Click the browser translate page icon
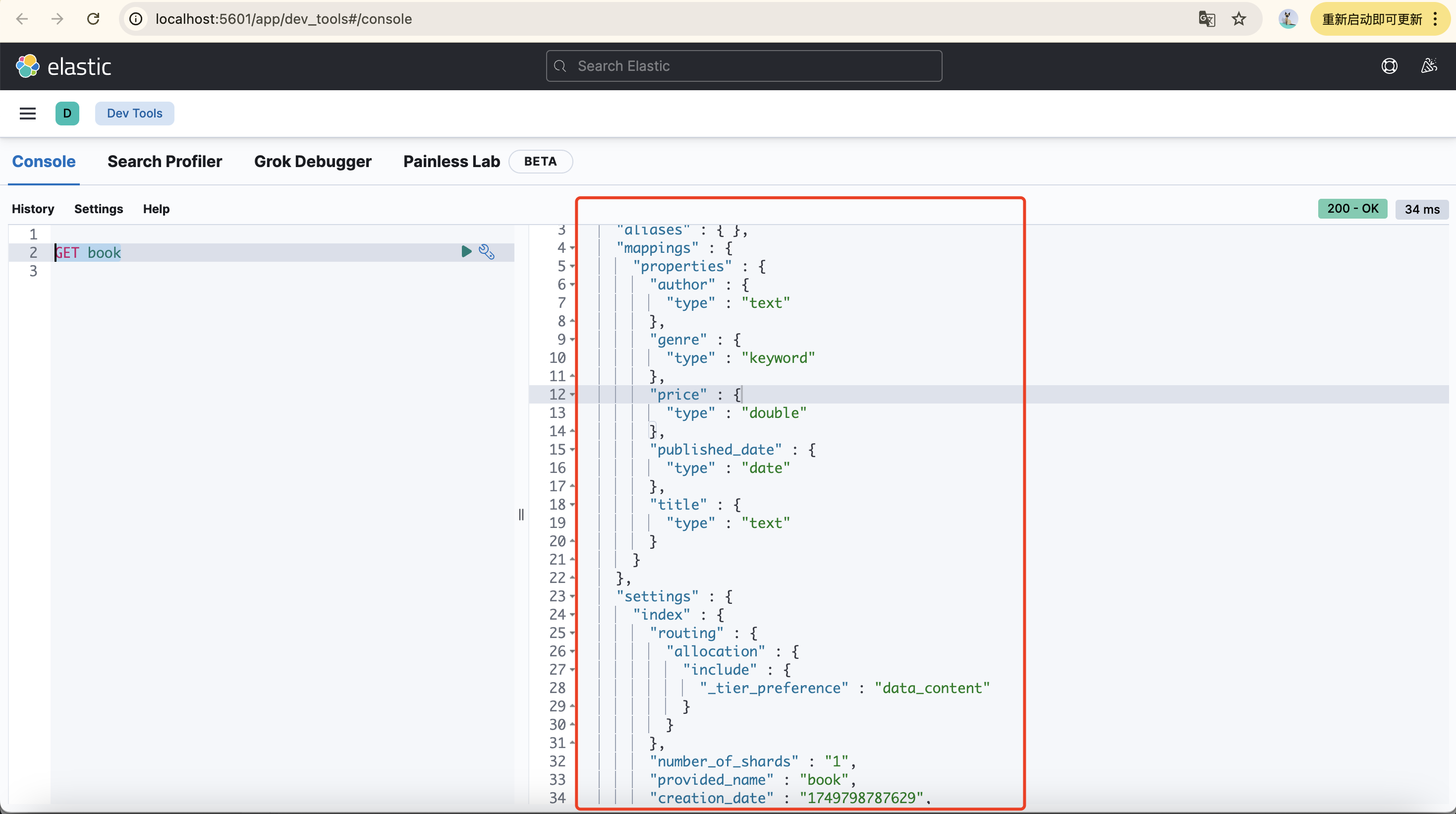Image resolution: width=1456 pixels, height=814 pixels. (1206, 19)
